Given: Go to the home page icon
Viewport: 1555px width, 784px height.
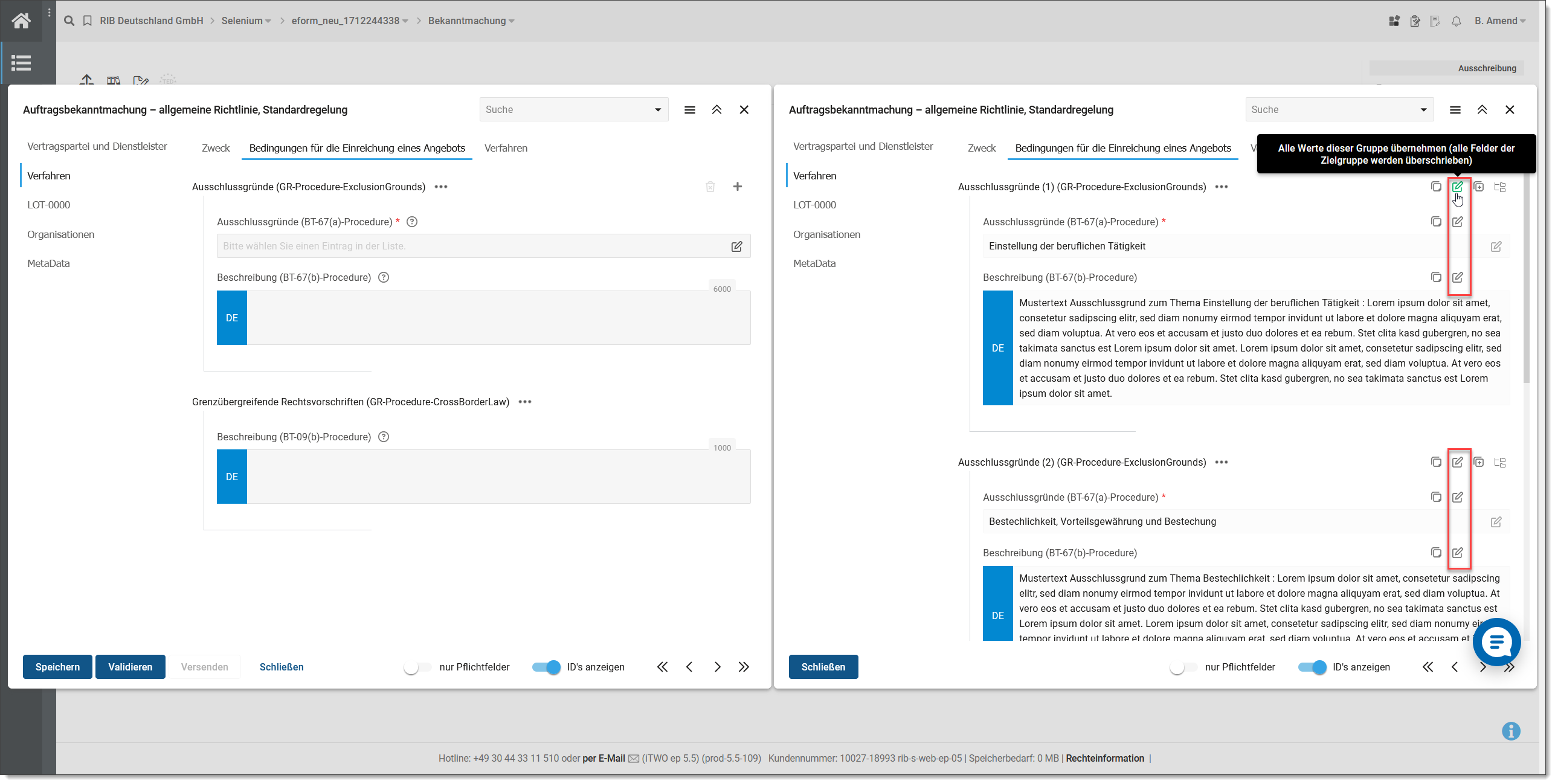Looking at the screenshot, I should (21, 21).
